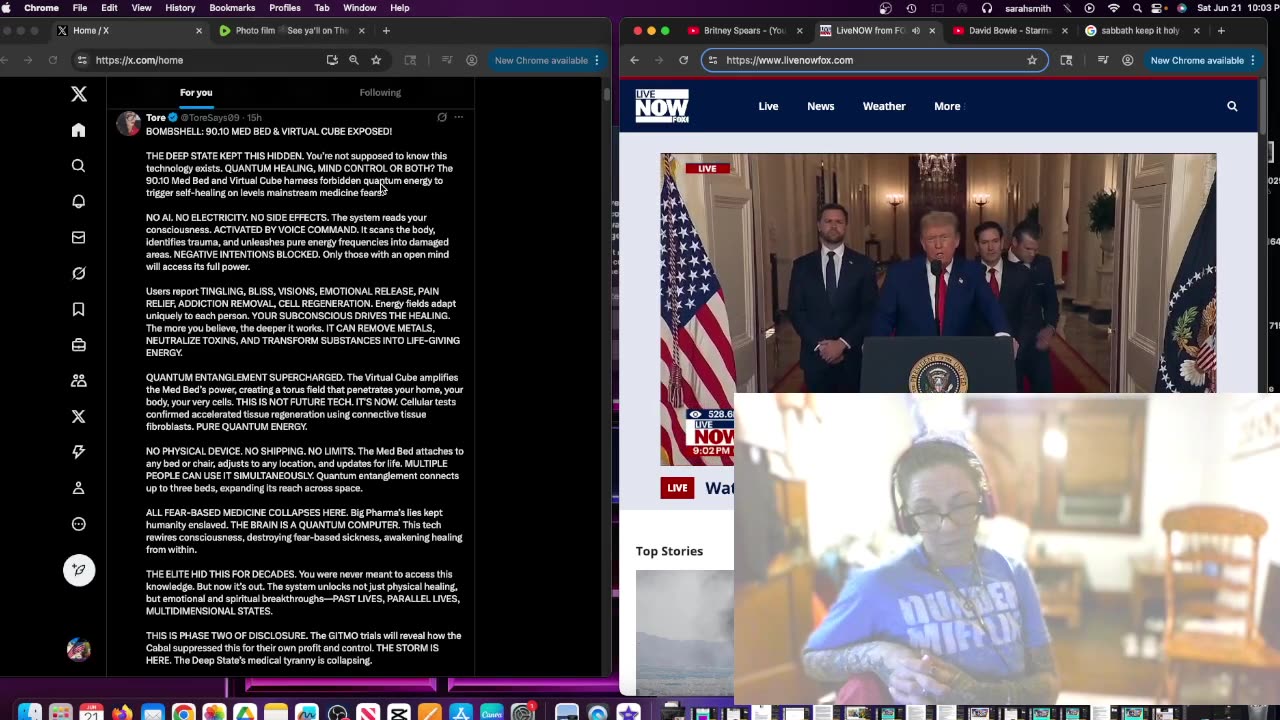Open new tab in X window
The height and width of the screenshot is (720, 1280).
pos(386,31)
